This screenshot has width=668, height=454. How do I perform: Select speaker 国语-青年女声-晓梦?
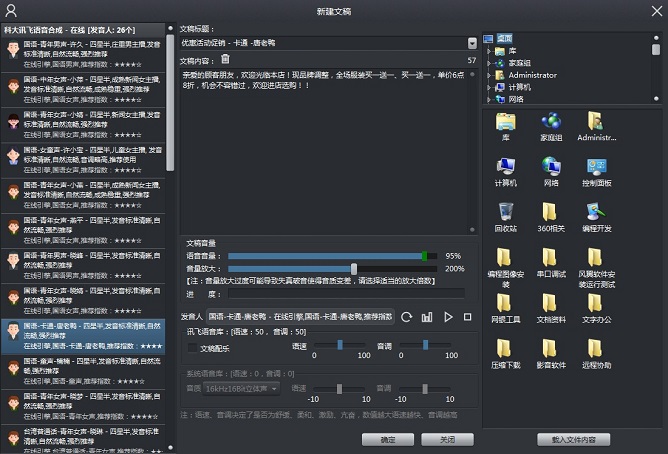(83, 406)
